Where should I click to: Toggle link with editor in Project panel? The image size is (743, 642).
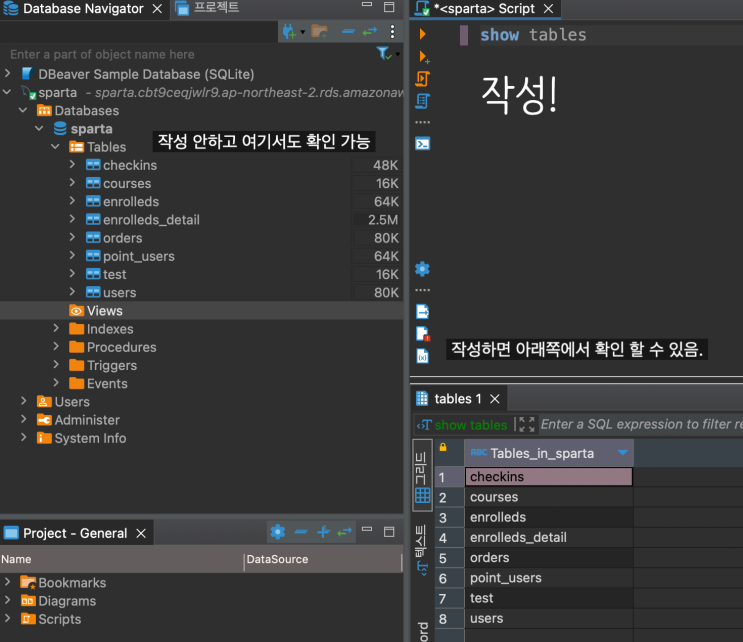(344, 532)
